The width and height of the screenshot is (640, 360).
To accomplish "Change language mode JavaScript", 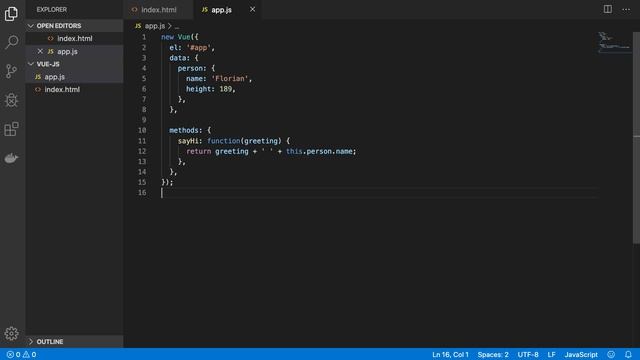I will [x=581, y=354].
